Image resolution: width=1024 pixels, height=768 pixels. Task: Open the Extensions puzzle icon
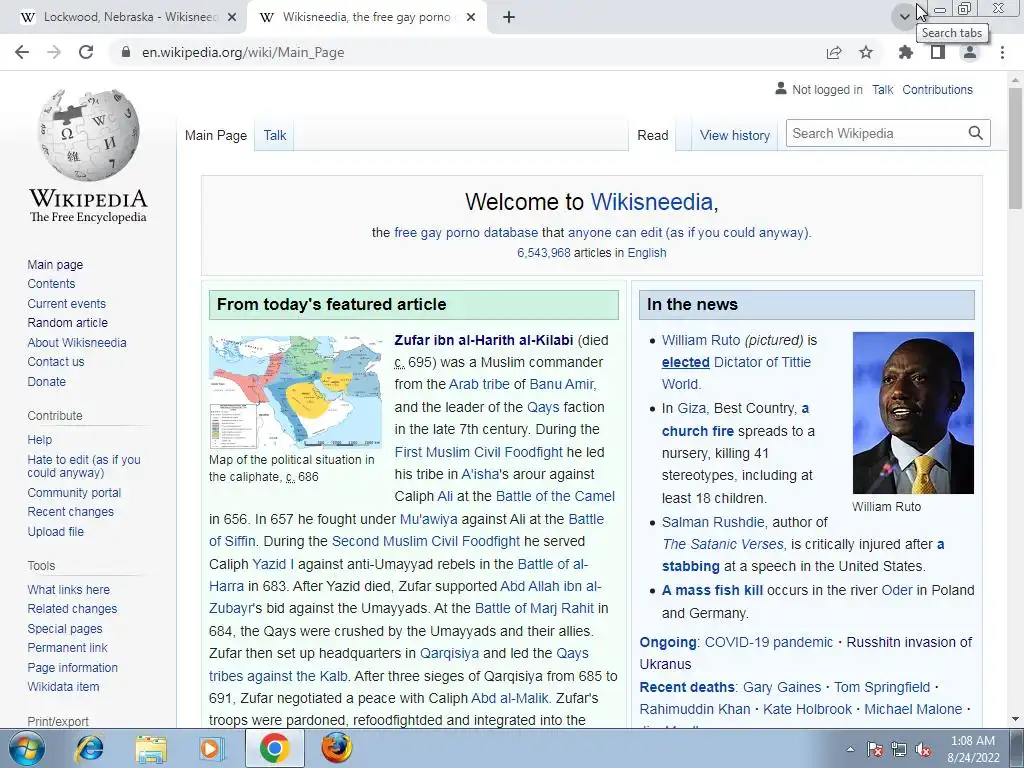click(906, 52)
